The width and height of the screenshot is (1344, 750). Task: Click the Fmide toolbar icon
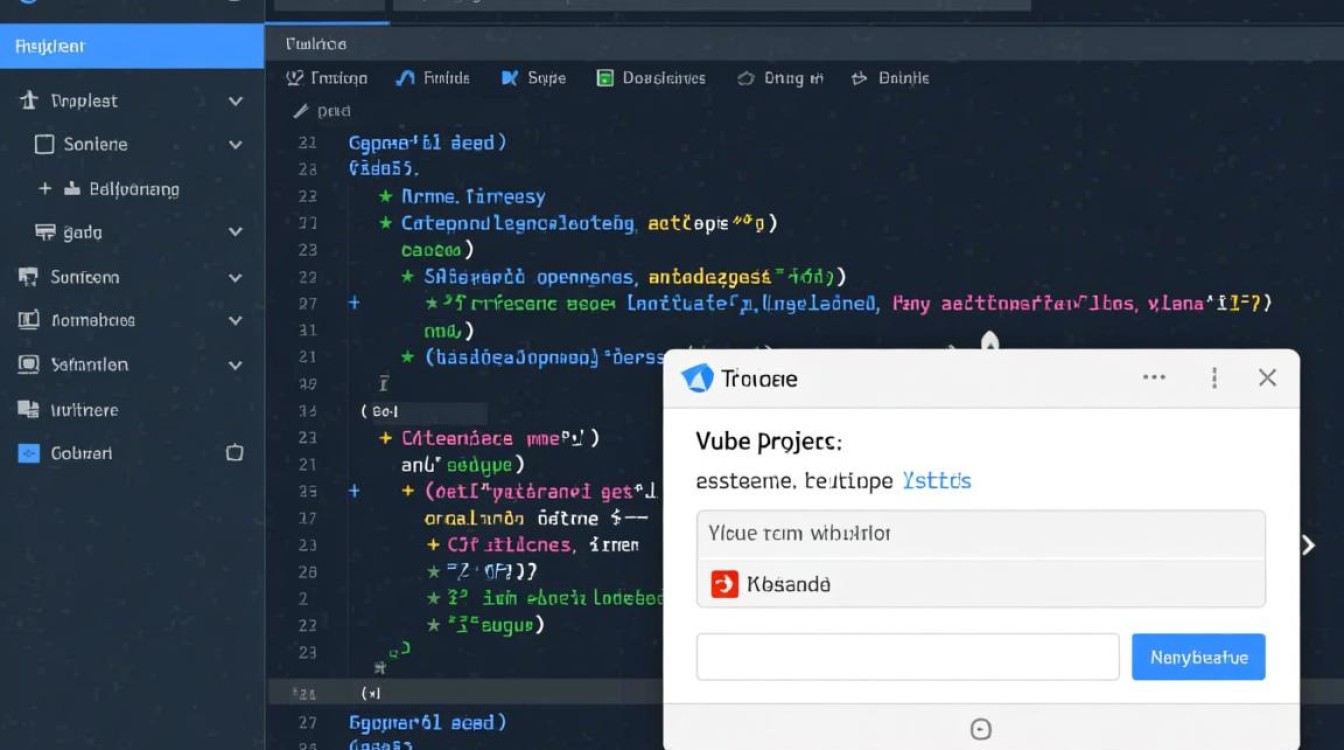(405, 78)
